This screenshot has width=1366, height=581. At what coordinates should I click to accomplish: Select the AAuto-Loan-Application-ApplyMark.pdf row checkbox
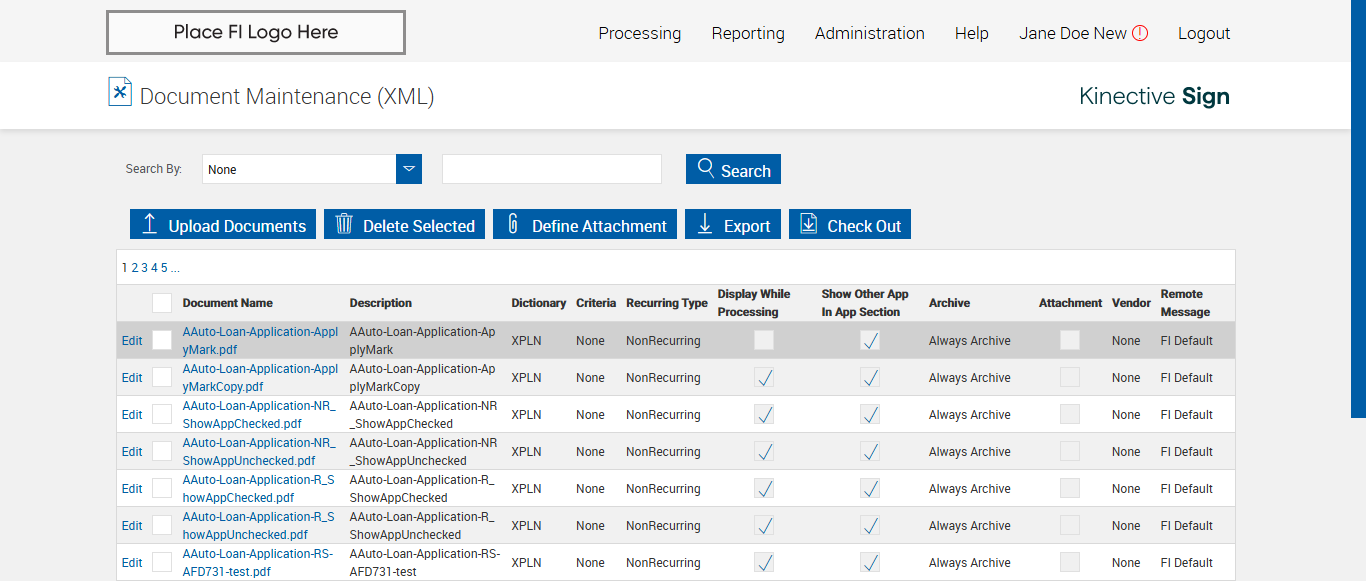tap(162, 340)
